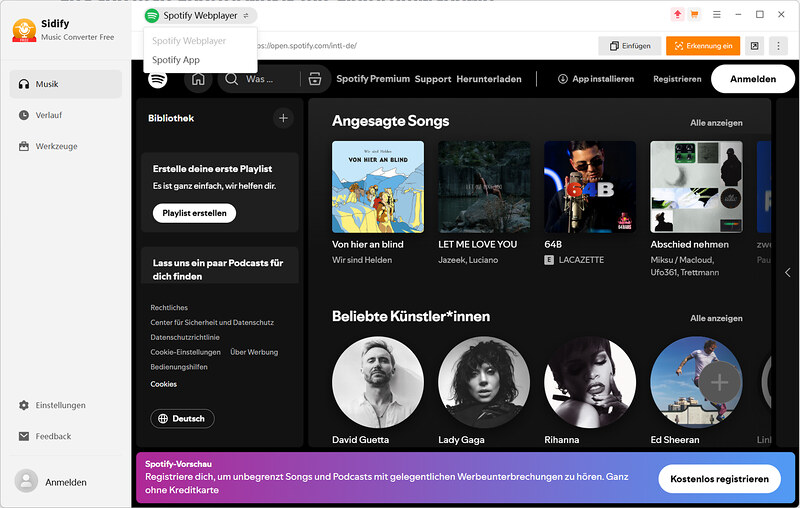800x508 pixels.
Task: Open the Support link
Action: coord(433,79)
